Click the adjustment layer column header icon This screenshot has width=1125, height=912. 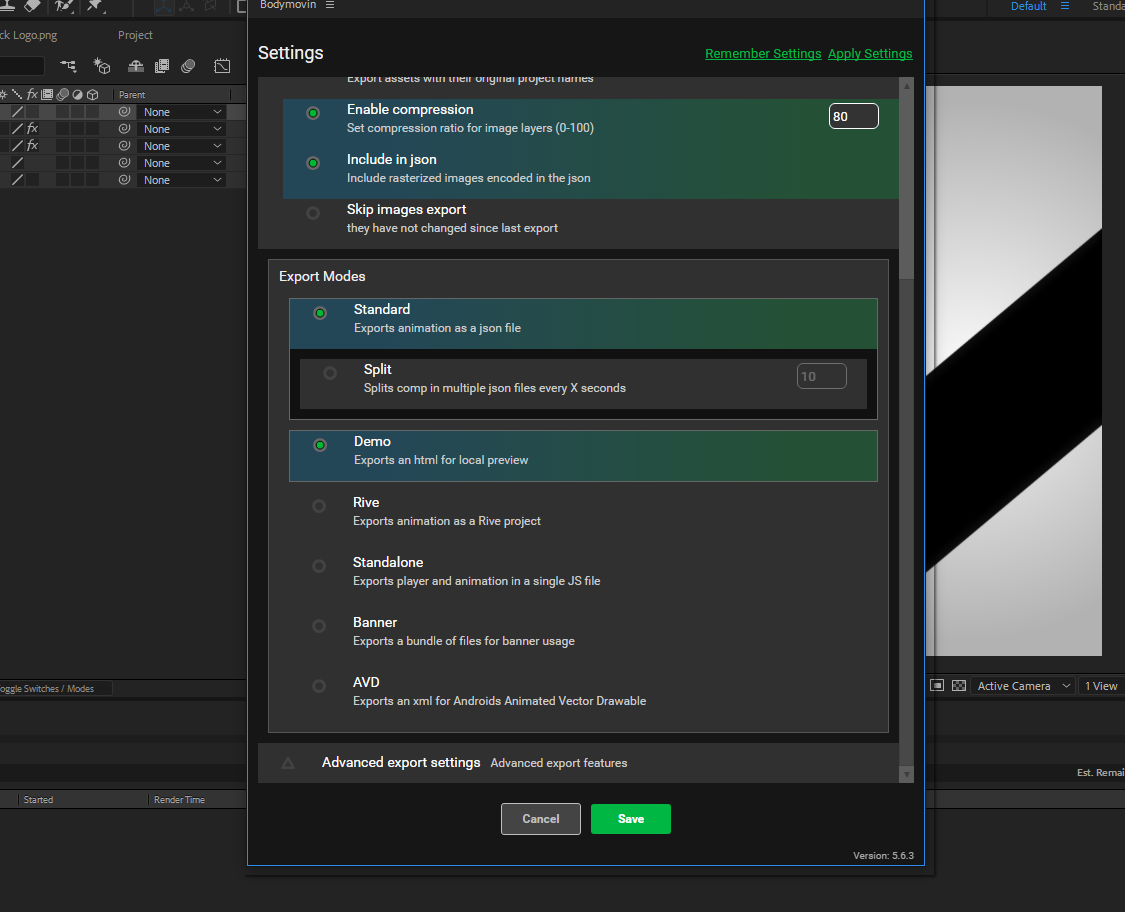(77, 94)
